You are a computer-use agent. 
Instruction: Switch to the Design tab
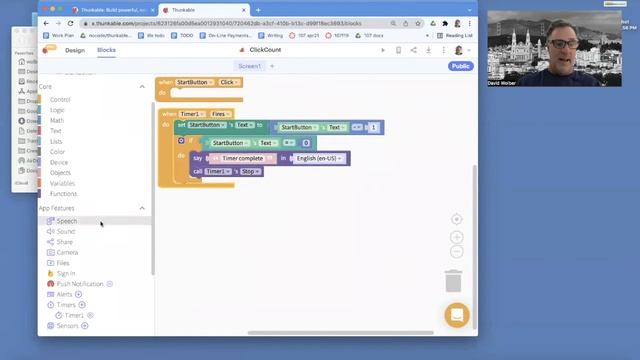click(x=75, y=50)
